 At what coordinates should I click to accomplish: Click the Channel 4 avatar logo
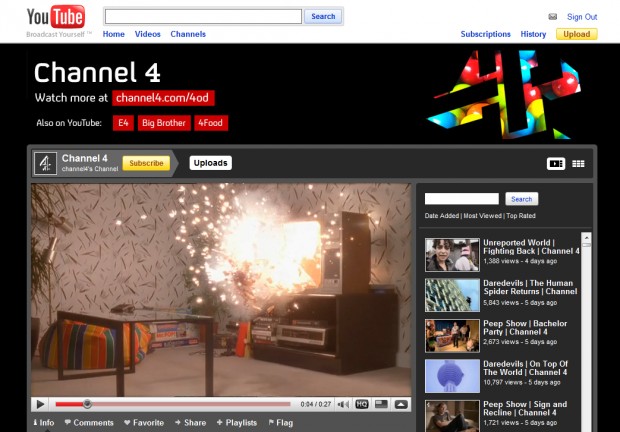[x=45, y=163]
